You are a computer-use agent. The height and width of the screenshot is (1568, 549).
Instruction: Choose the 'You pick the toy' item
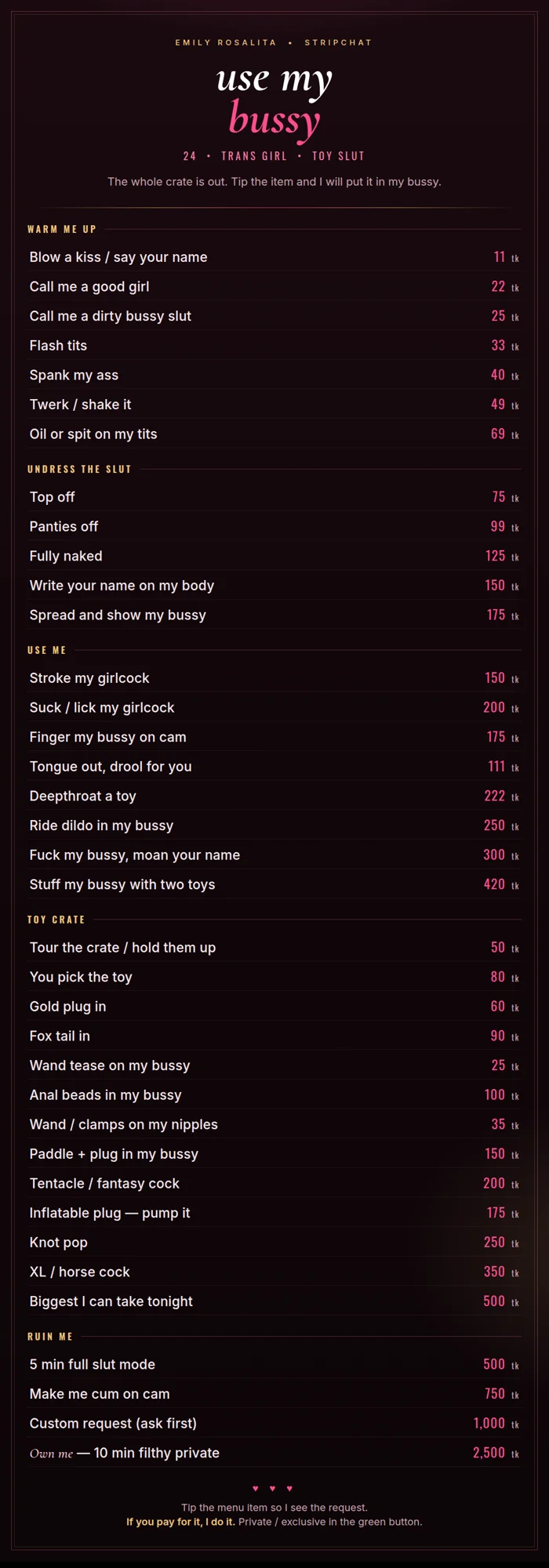point(274,977)
